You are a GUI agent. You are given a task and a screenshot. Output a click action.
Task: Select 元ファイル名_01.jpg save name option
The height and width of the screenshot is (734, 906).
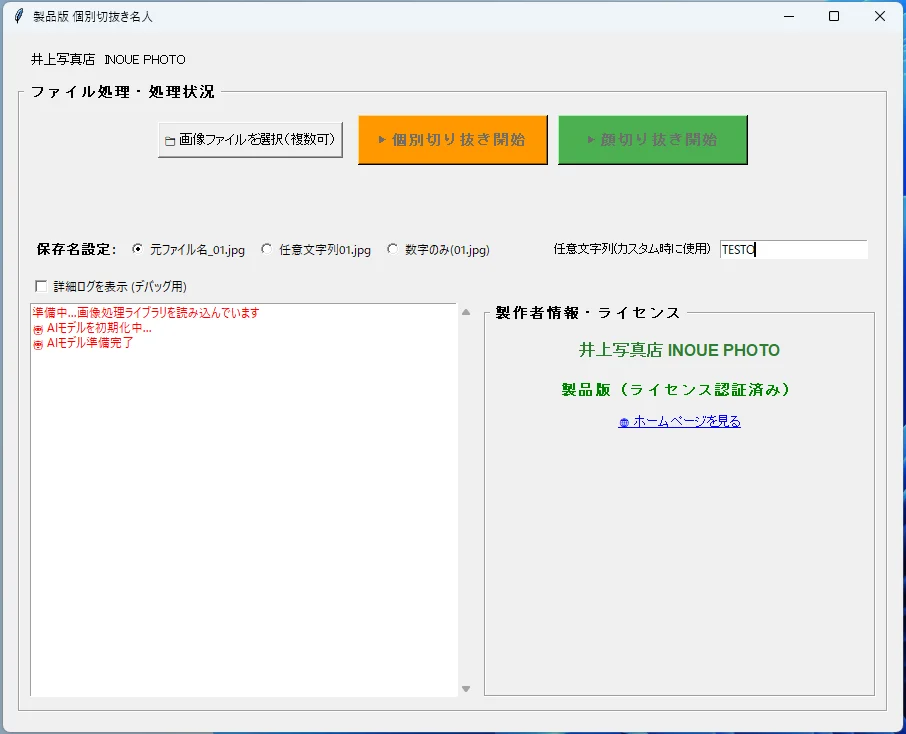188,250
